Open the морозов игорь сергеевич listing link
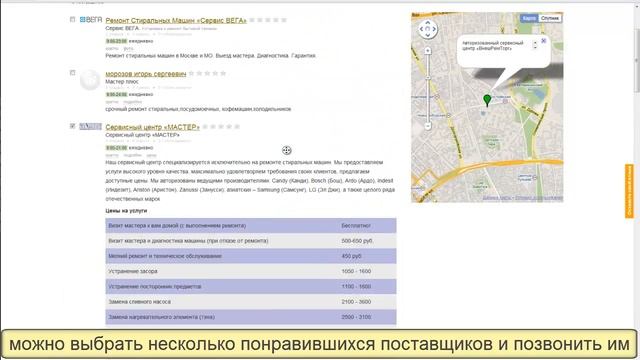This screenshot has height=360, width=640. tap(146, 74)
